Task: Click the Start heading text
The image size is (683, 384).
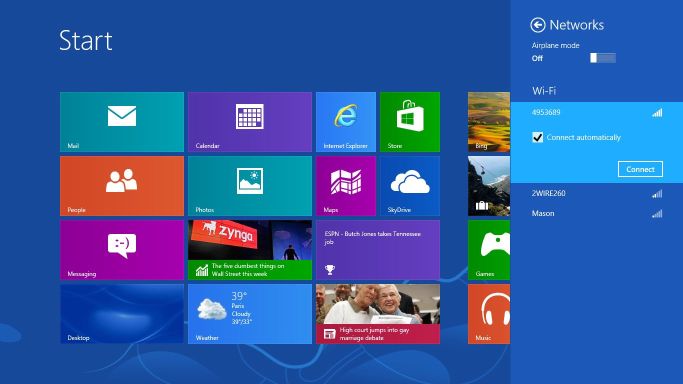Action: (86, 41)
